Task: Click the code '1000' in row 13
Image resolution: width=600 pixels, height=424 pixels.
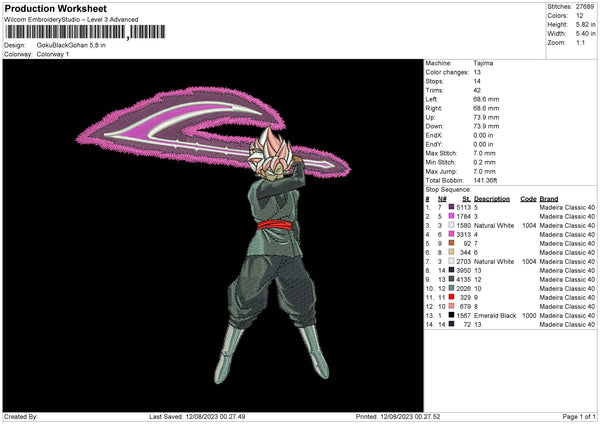Action: tap(529, 315)
